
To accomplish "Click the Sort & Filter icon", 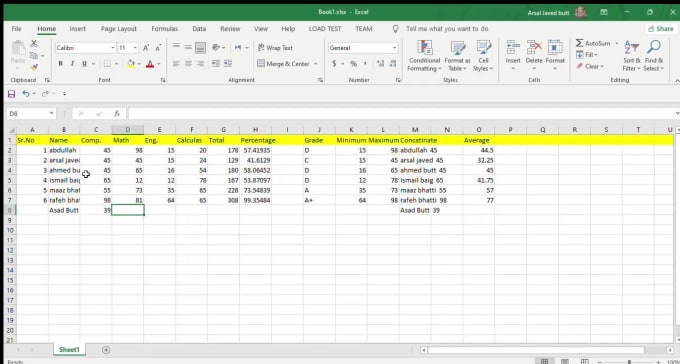I will (x=631, y=47).
